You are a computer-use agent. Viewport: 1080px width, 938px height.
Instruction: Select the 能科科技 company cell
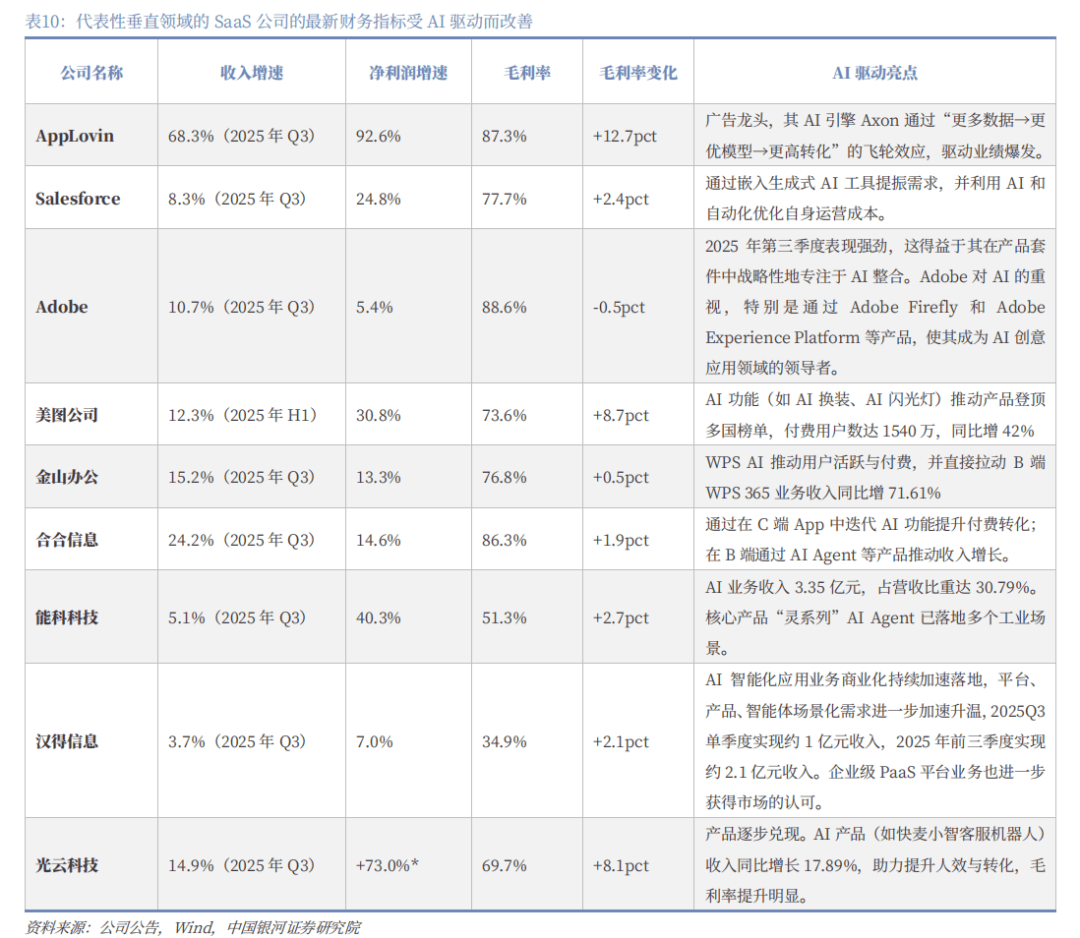point(67,617)
